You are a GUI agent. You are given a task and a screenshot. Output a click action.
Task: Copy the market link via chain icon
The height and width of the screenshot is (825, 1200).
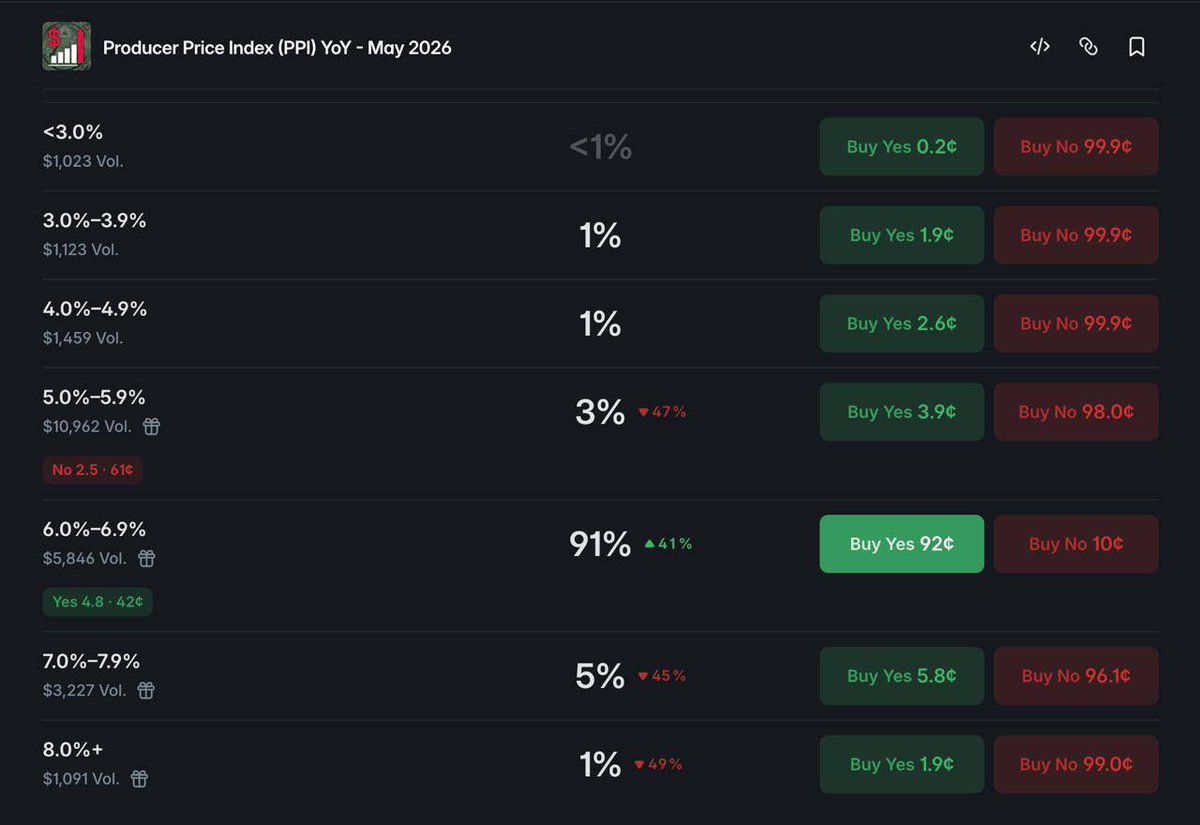[x=1088, y=47]
